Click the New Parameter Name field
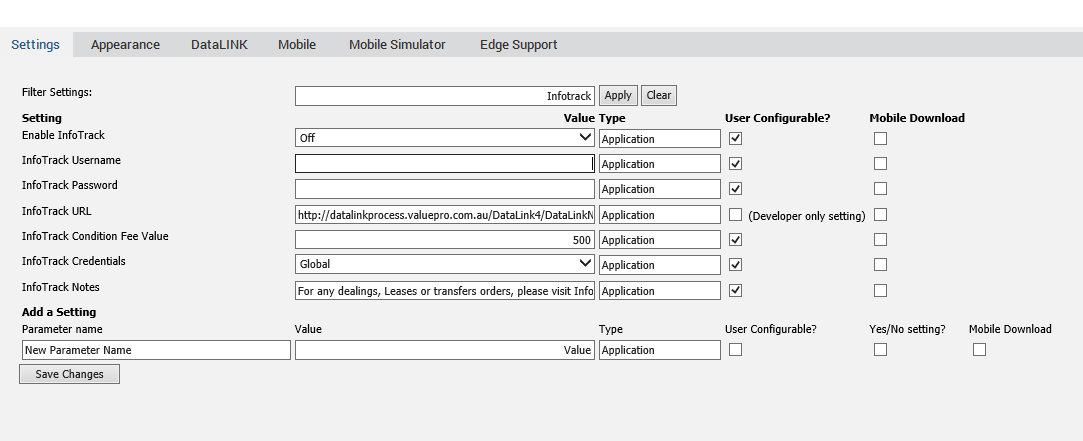The height and width of the screenshot is (441, 1083). tap(156, 350)
